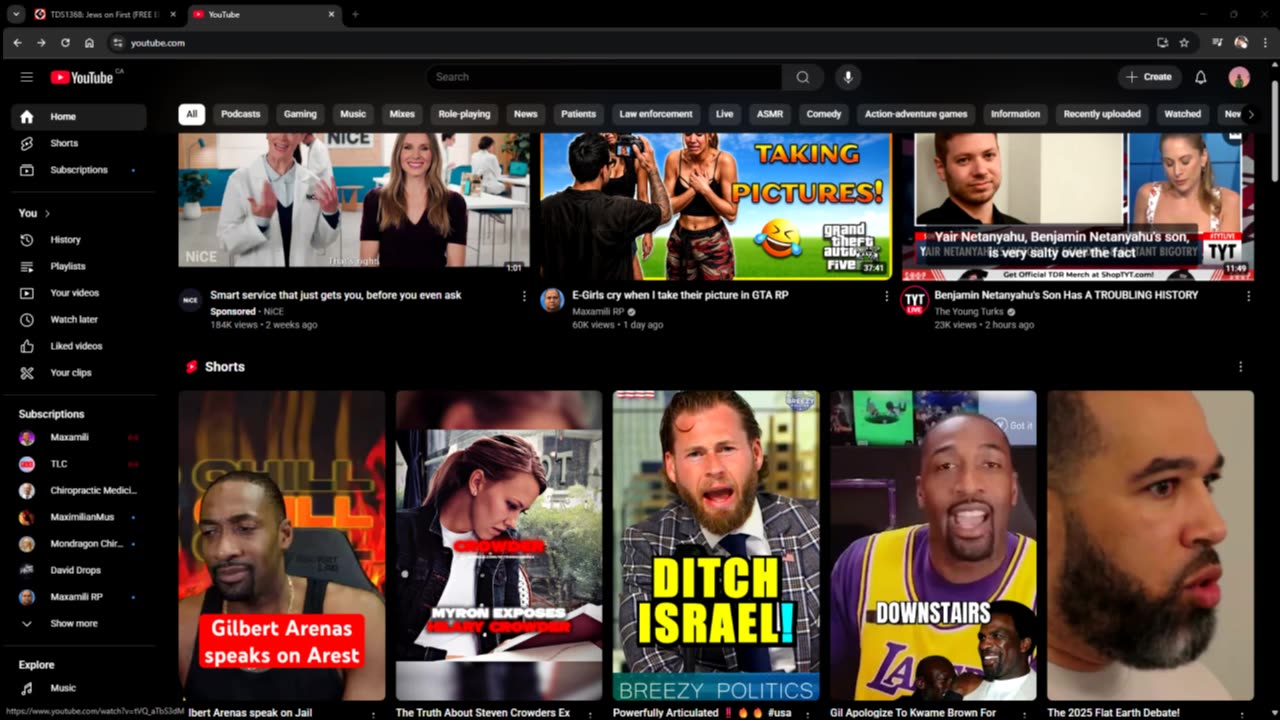Select the News filter chip
This screenshot has height=720, width=1280.
[x=526, y=114]
